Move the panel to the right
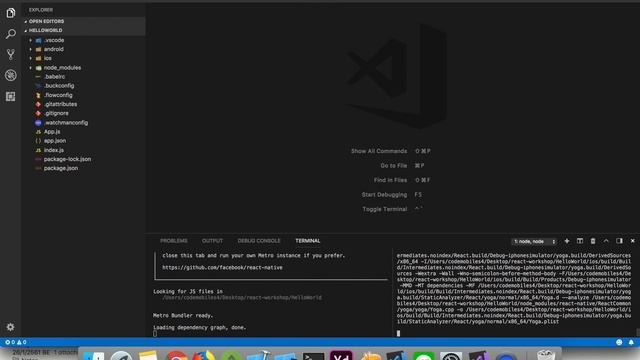The image size is (640, 360). pos(620,241)
